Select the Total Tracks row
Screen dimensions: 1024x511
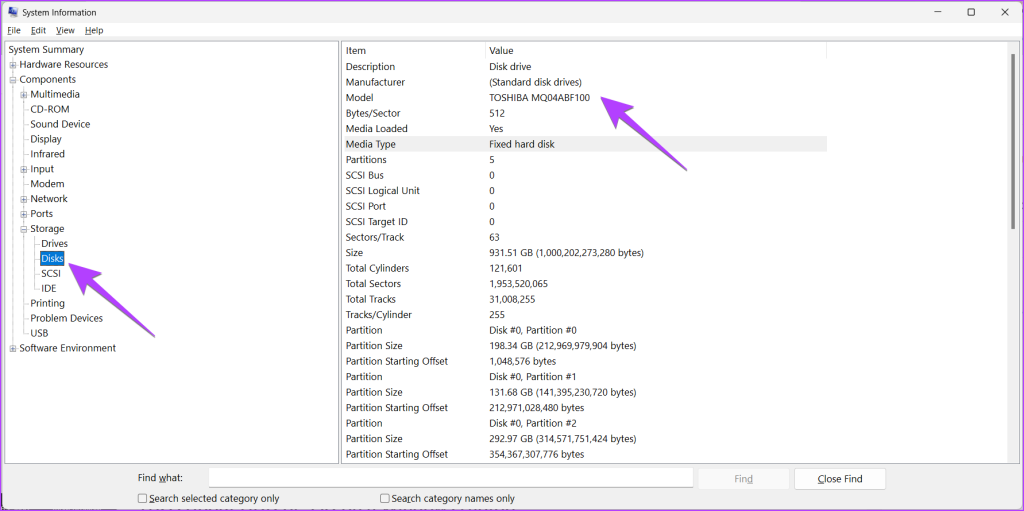coord(584,299)
